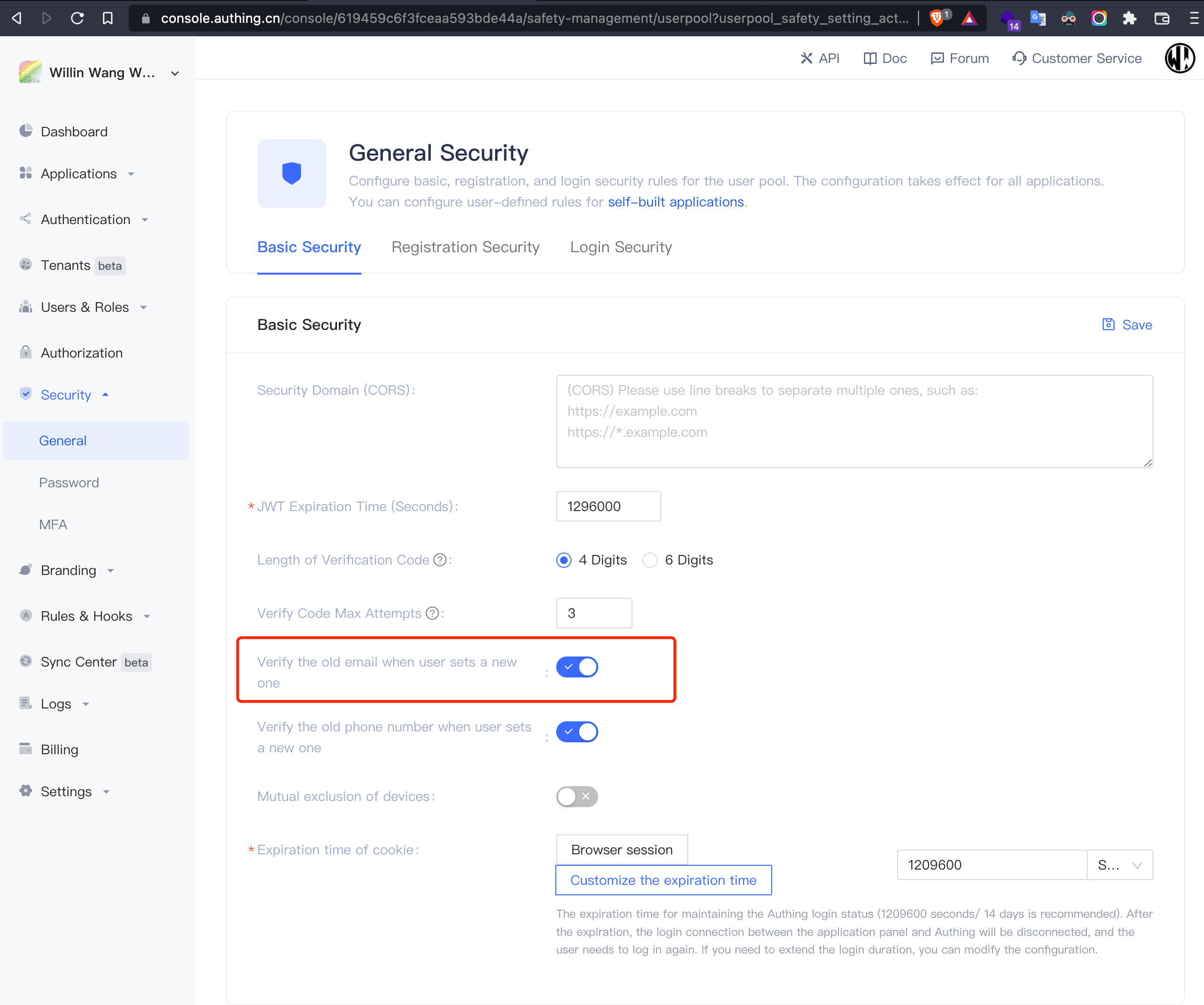Open the cookie time unit dropdown
The image size is (1204, 1005).
click(1120, 865)
